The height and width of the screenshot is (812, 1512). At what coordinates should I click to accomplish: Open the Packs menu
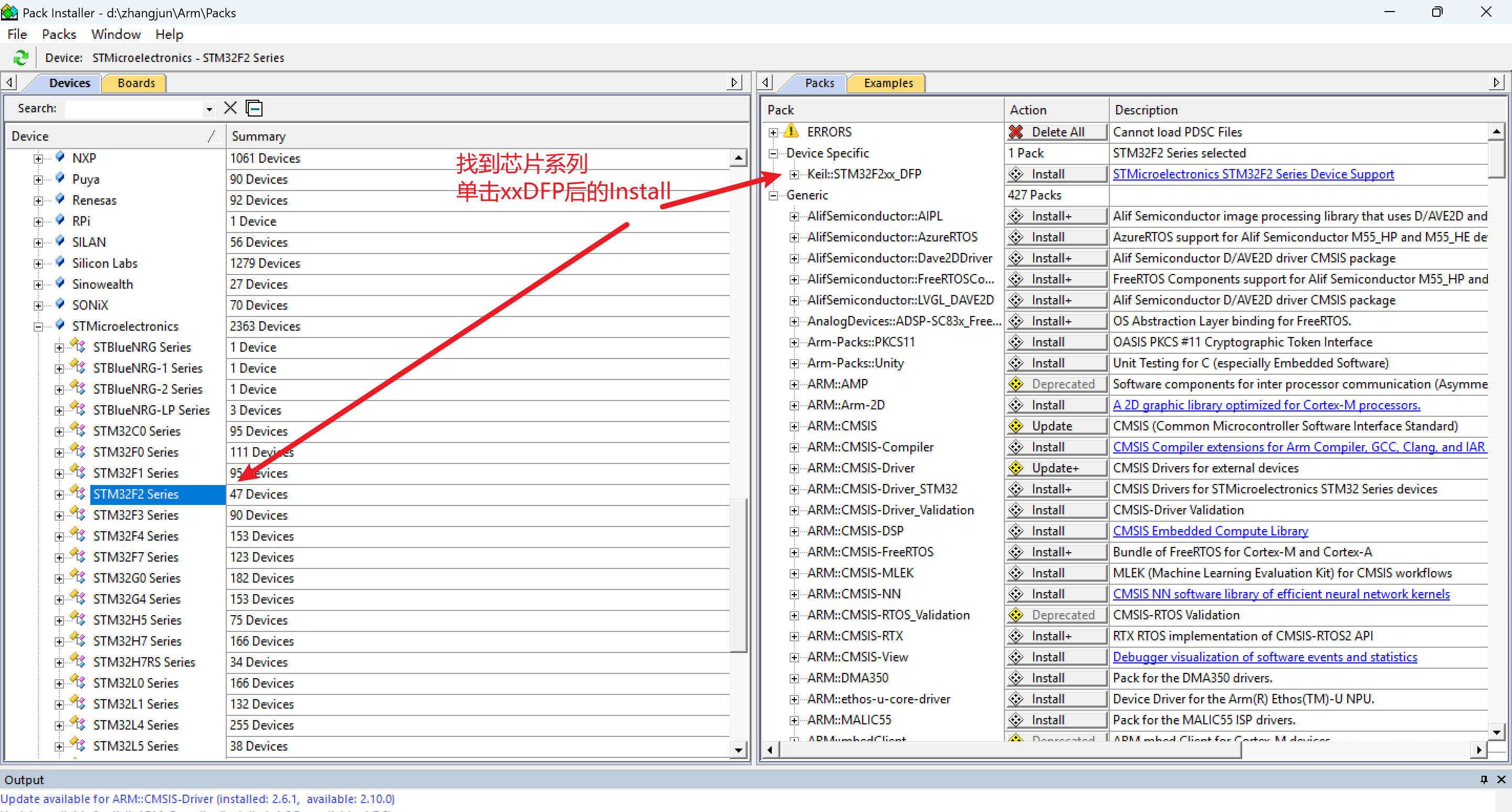[x=59, y=34]
